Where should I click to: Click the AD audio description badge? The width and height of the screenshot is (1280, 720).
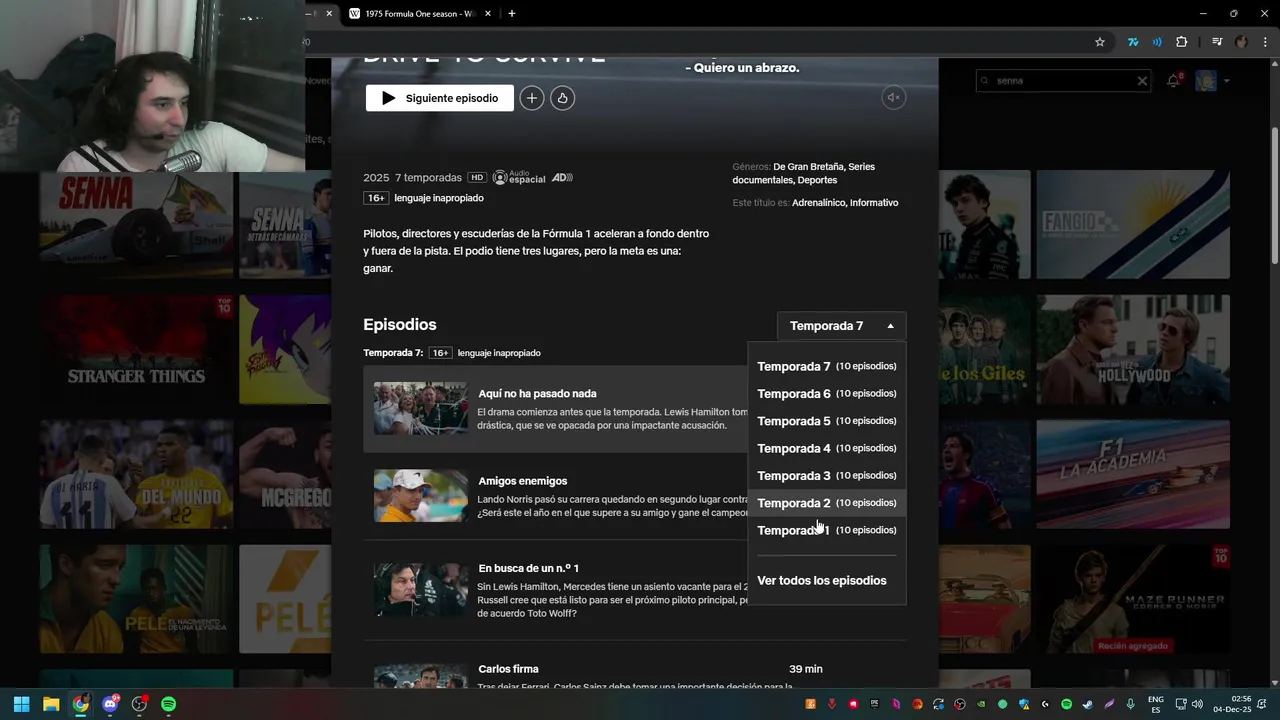pyautogui.click(x=562, y=178)
